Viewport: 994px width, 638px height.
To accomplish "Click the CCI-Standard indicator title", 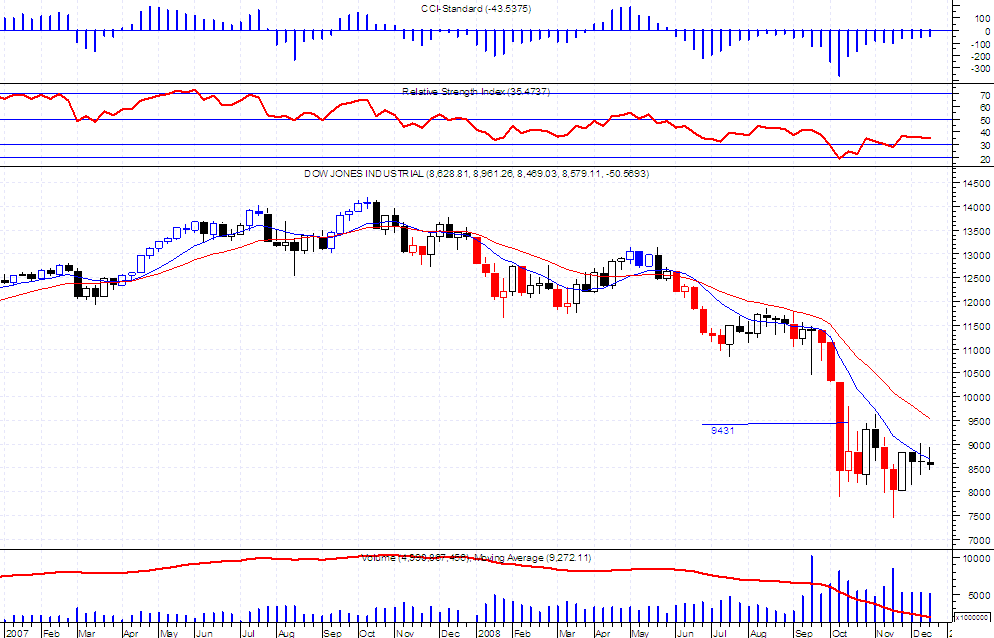I will [476, 9].
